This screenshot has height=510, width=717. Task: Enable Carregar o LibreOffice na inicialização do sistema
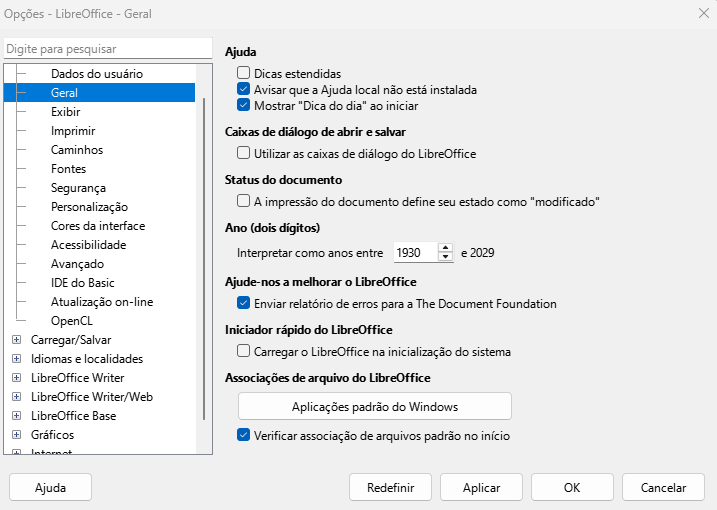click(243, 351)
